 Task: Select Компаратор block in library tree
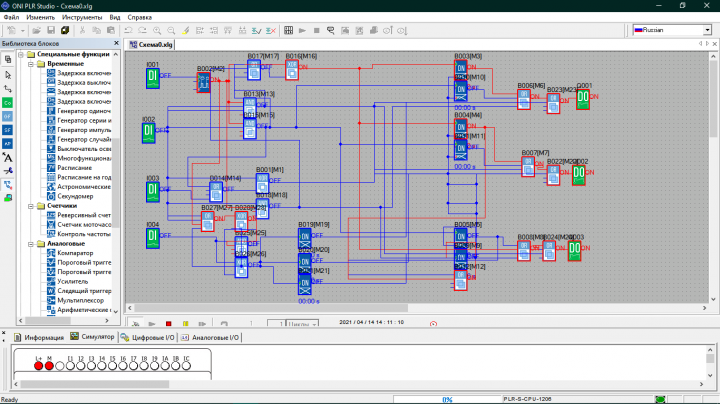74,253
